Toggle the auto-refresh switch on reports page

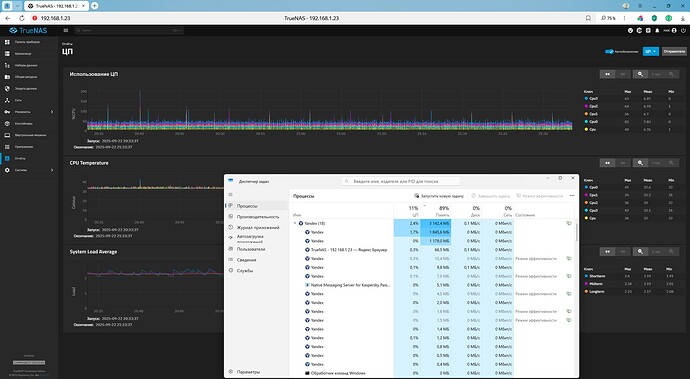point(609,52)
